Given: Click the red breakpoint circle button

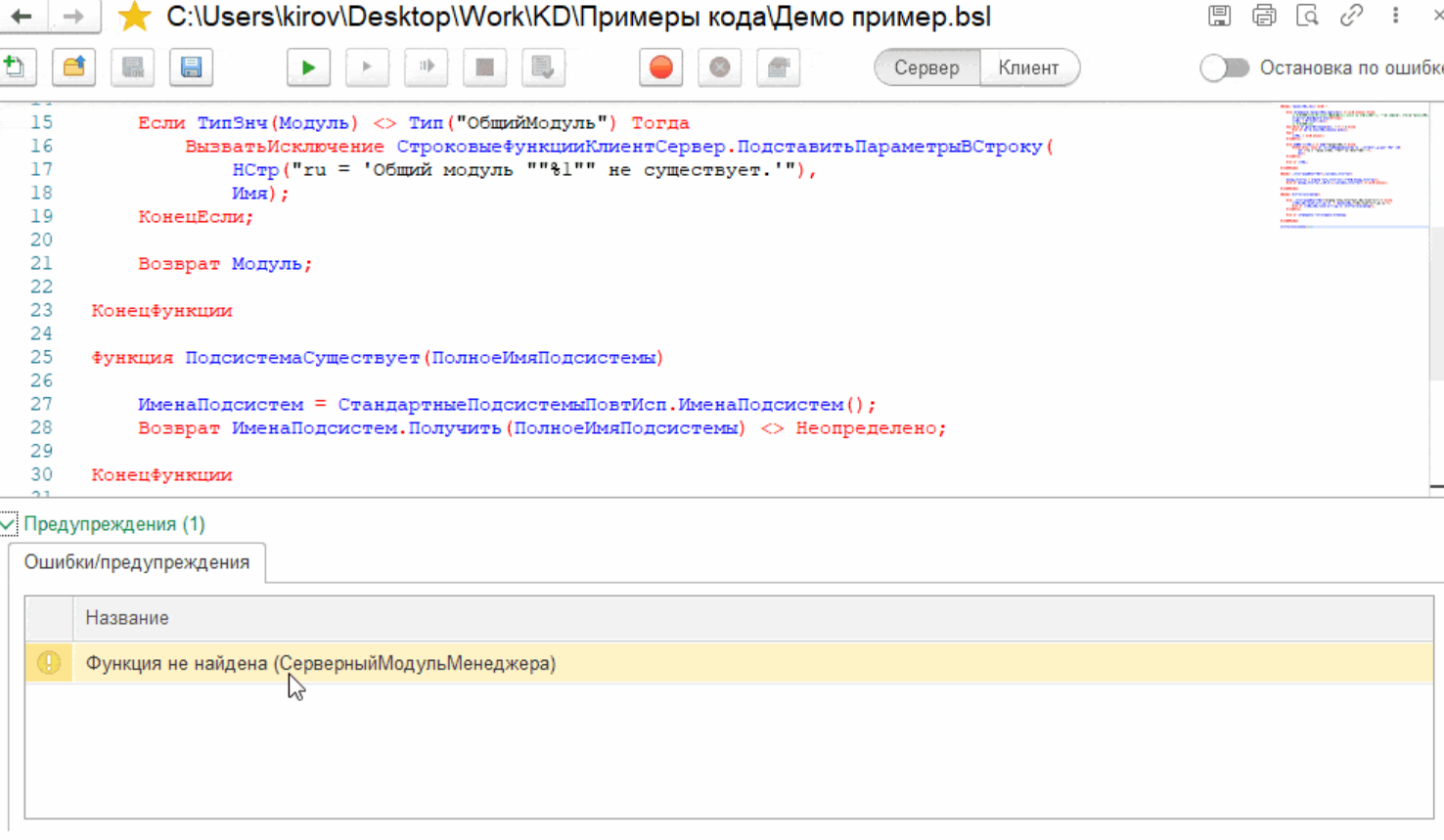Looking at the screenshot, I should point(660,67).
